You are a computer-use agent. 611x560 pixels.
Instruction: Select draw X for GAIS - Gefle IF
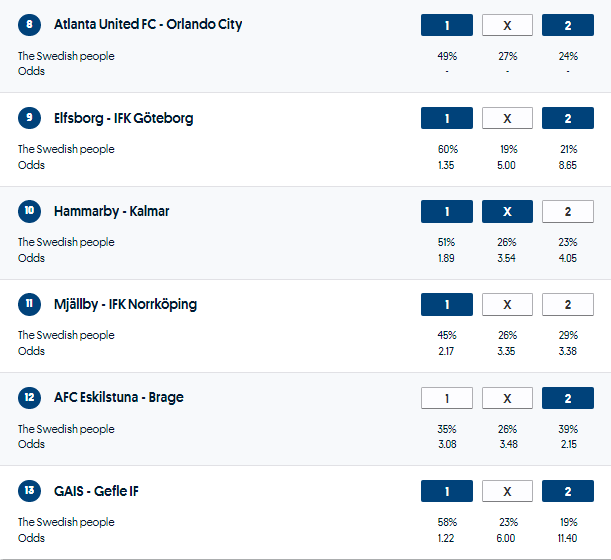coord(507,491)
